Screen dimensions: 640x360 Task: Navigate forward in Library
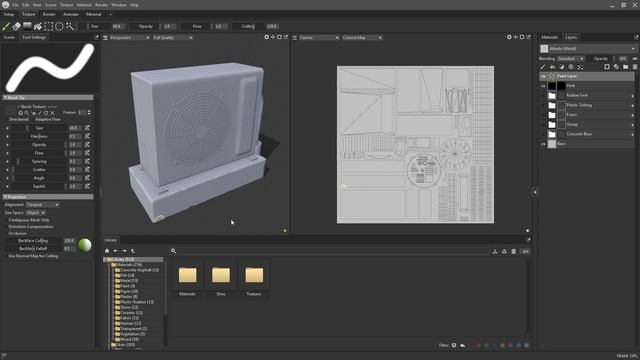tap(124, 251)
